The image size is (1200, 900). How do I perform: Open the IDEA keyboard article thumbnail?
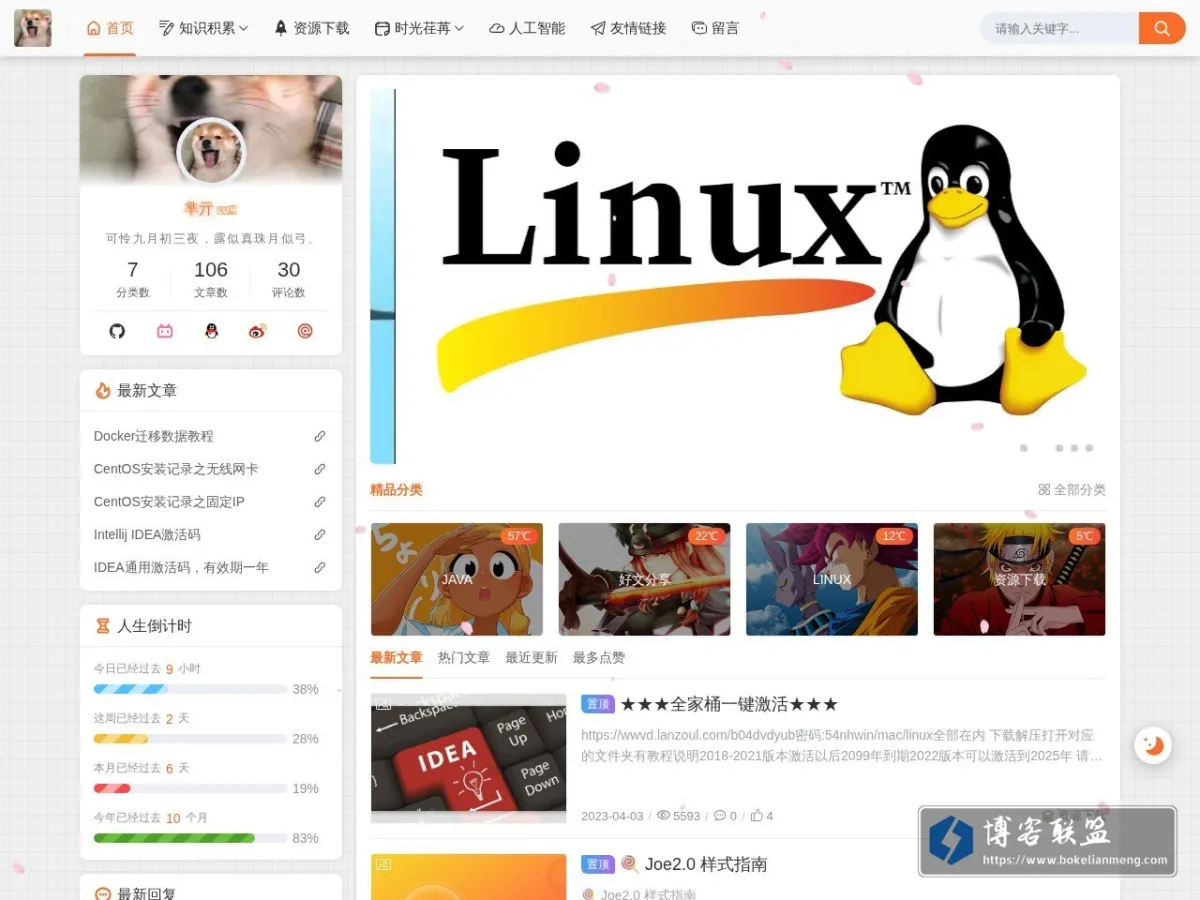pos(468,758)
